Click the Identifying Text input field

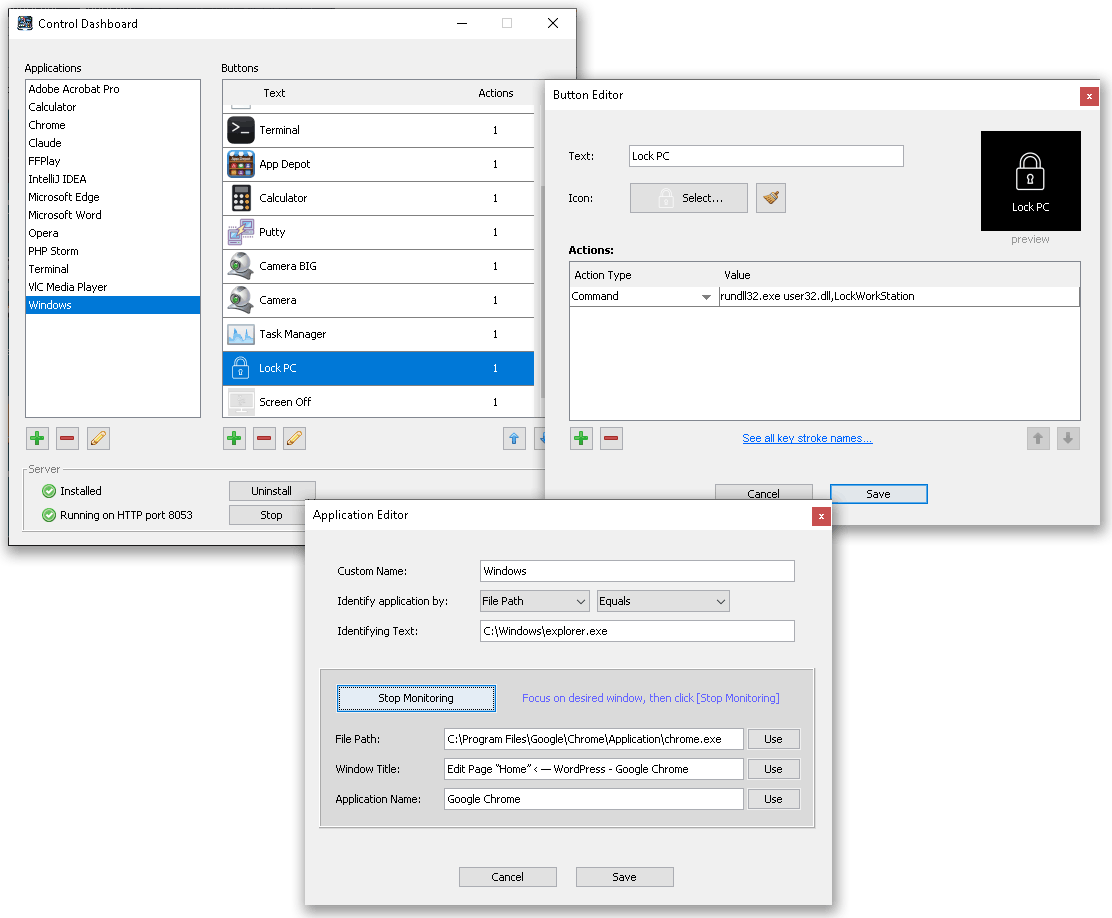coord(637,631)
